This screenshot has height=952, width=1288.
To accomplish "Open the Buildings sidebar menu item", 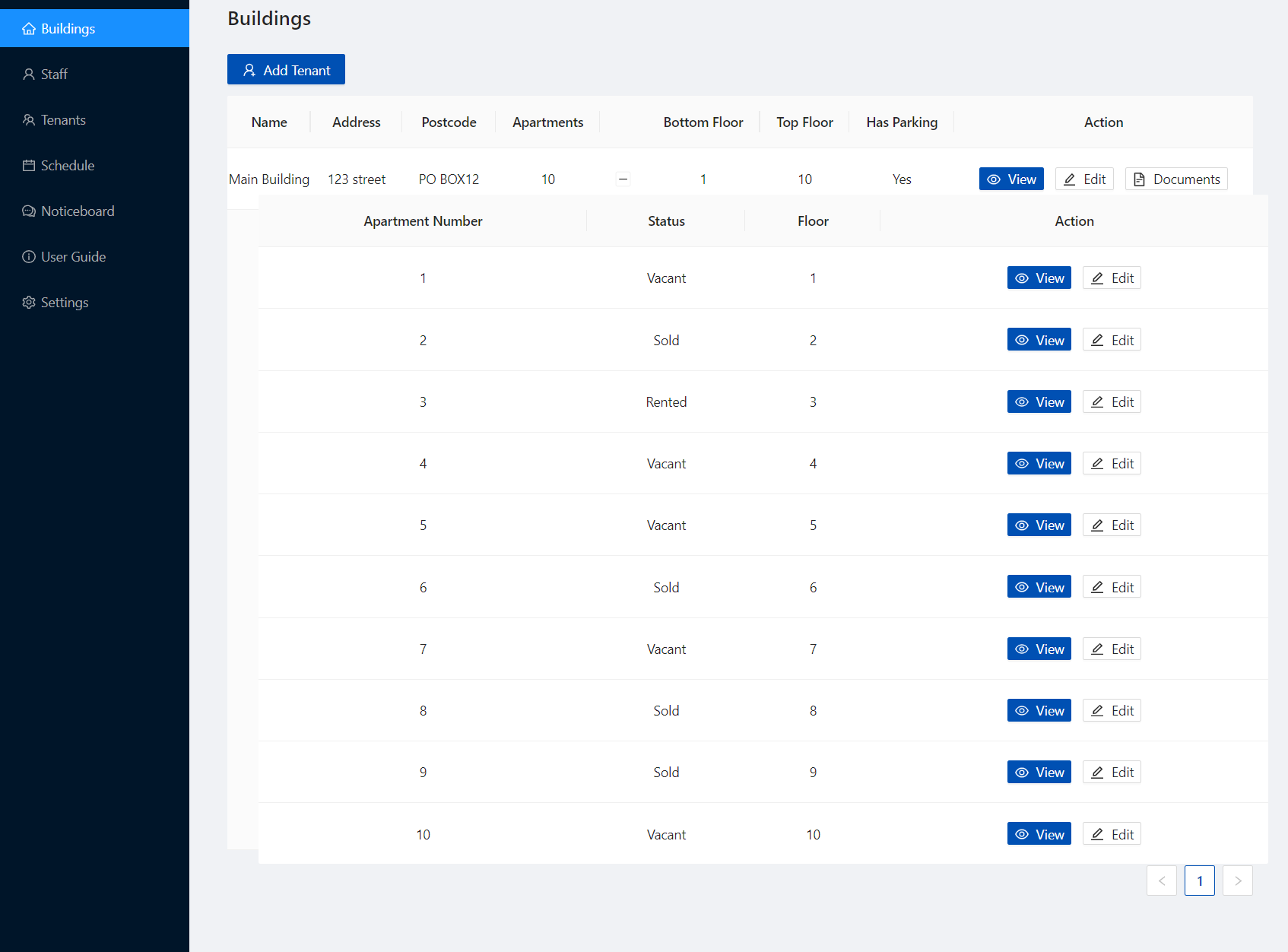I will coord(94,28).
